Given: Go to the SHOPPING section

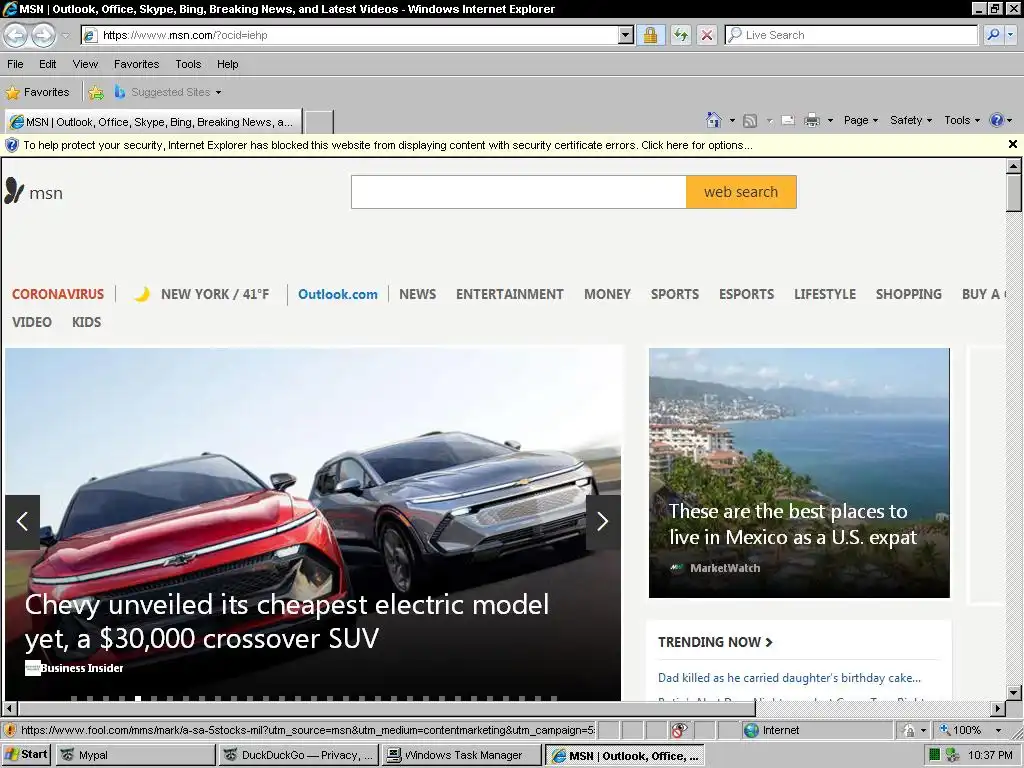Looking at the screenshot, I should click(x=908, y=294).
